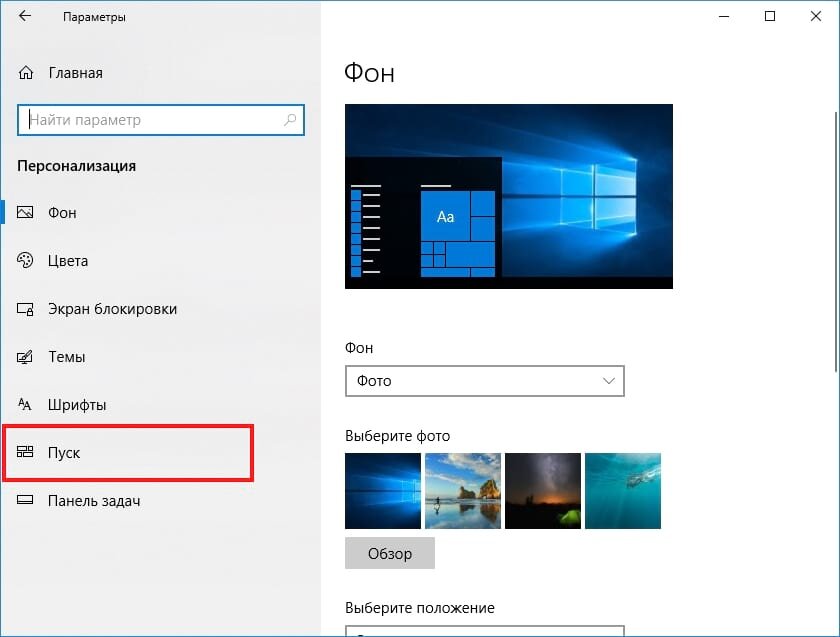Open the Цвета section
Image resolution: width=840 pixels, height=637 pixels.
(68, 261)
